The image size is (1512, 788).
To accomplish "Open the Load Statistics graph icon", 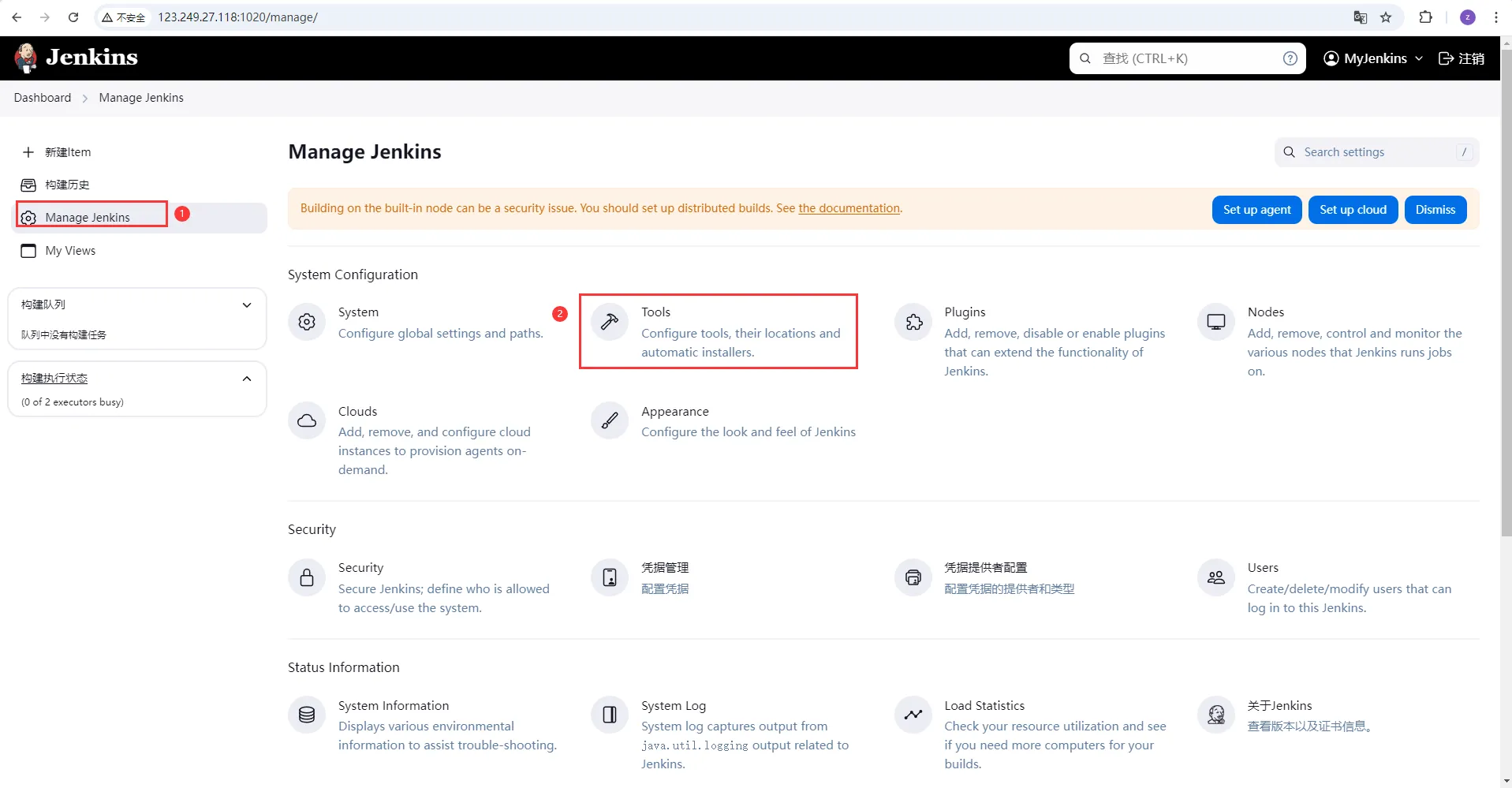I will (x=913, y=715).
